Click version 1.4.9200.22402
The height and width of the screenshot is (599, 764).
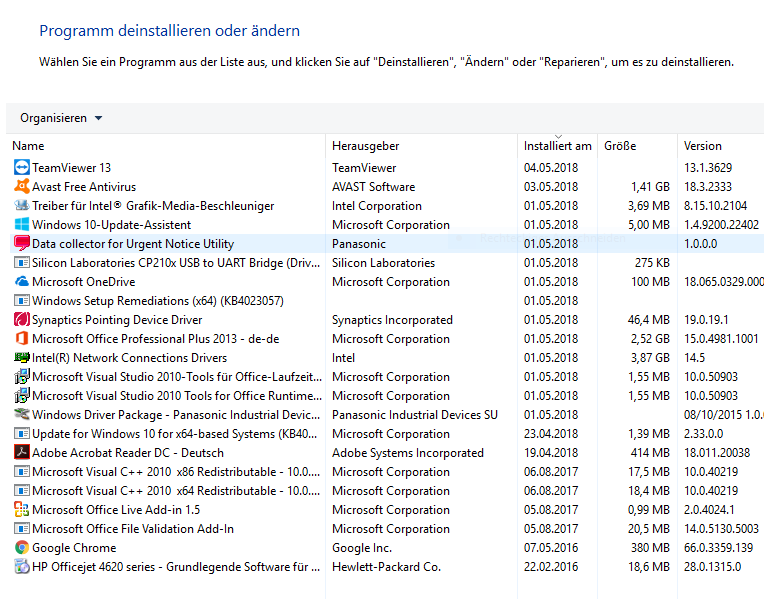[x=722, y=225]
